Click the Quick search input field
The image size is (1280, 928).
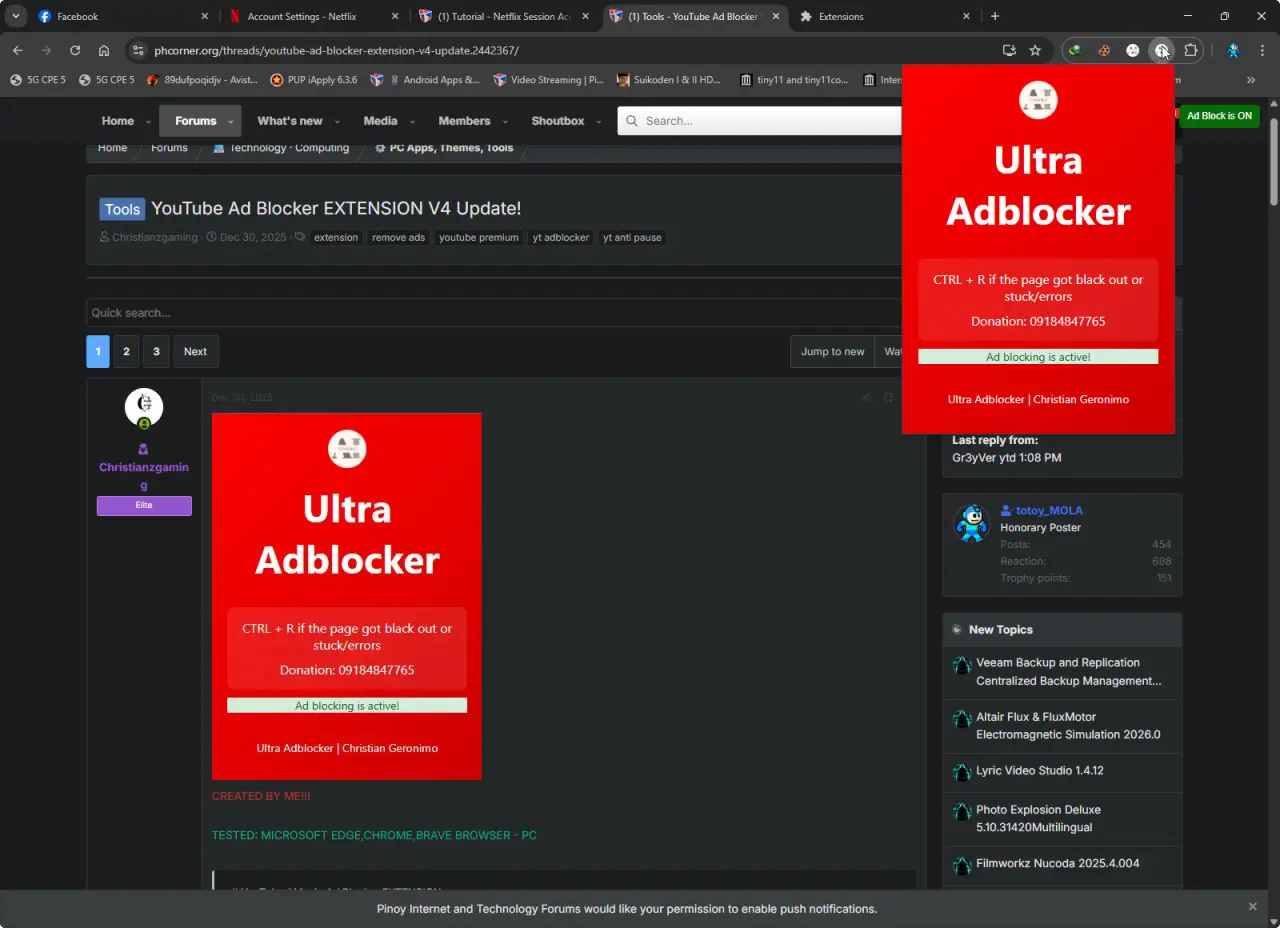494,313
